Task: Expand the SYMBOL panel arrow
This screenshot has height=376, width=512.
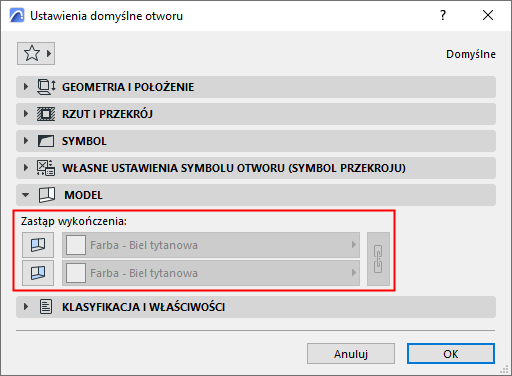Action: coord(26,141)
